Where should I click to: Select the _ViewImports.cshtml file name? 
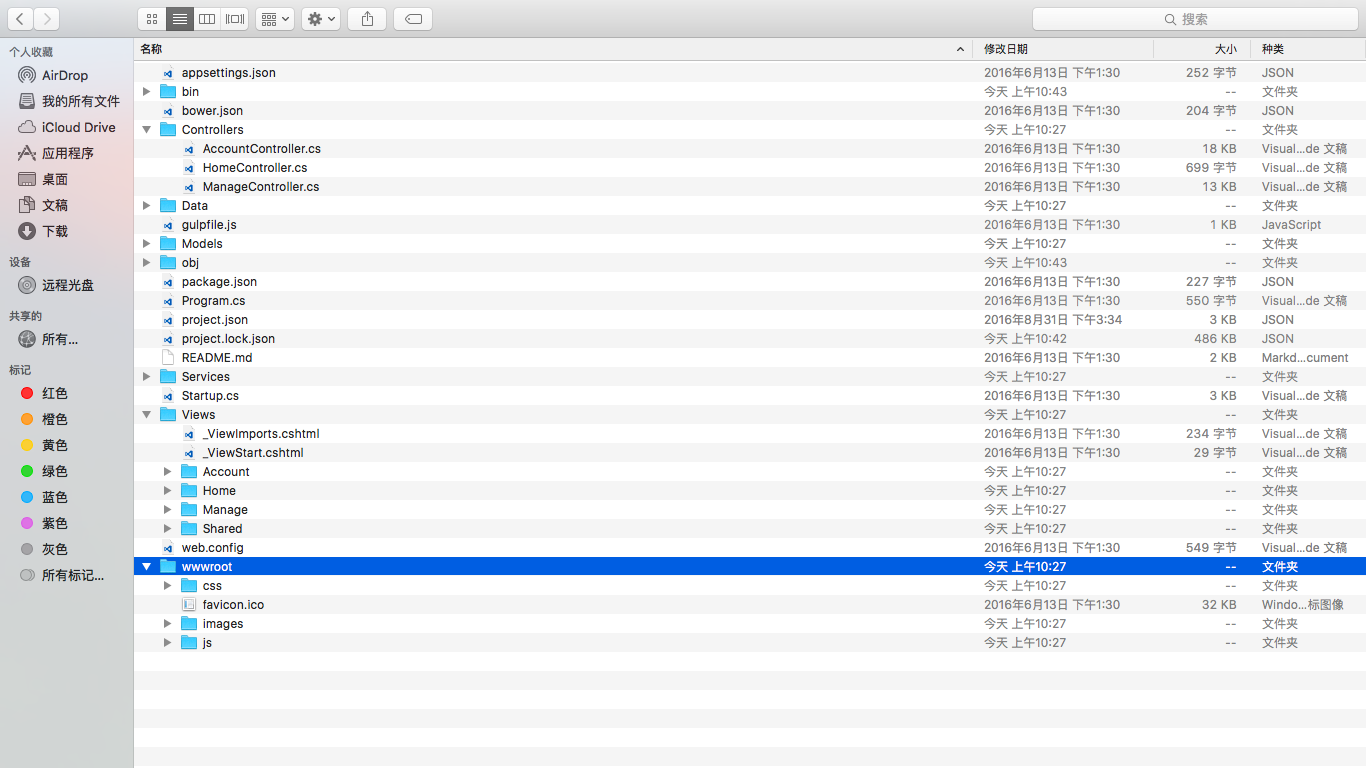point(261,433)
